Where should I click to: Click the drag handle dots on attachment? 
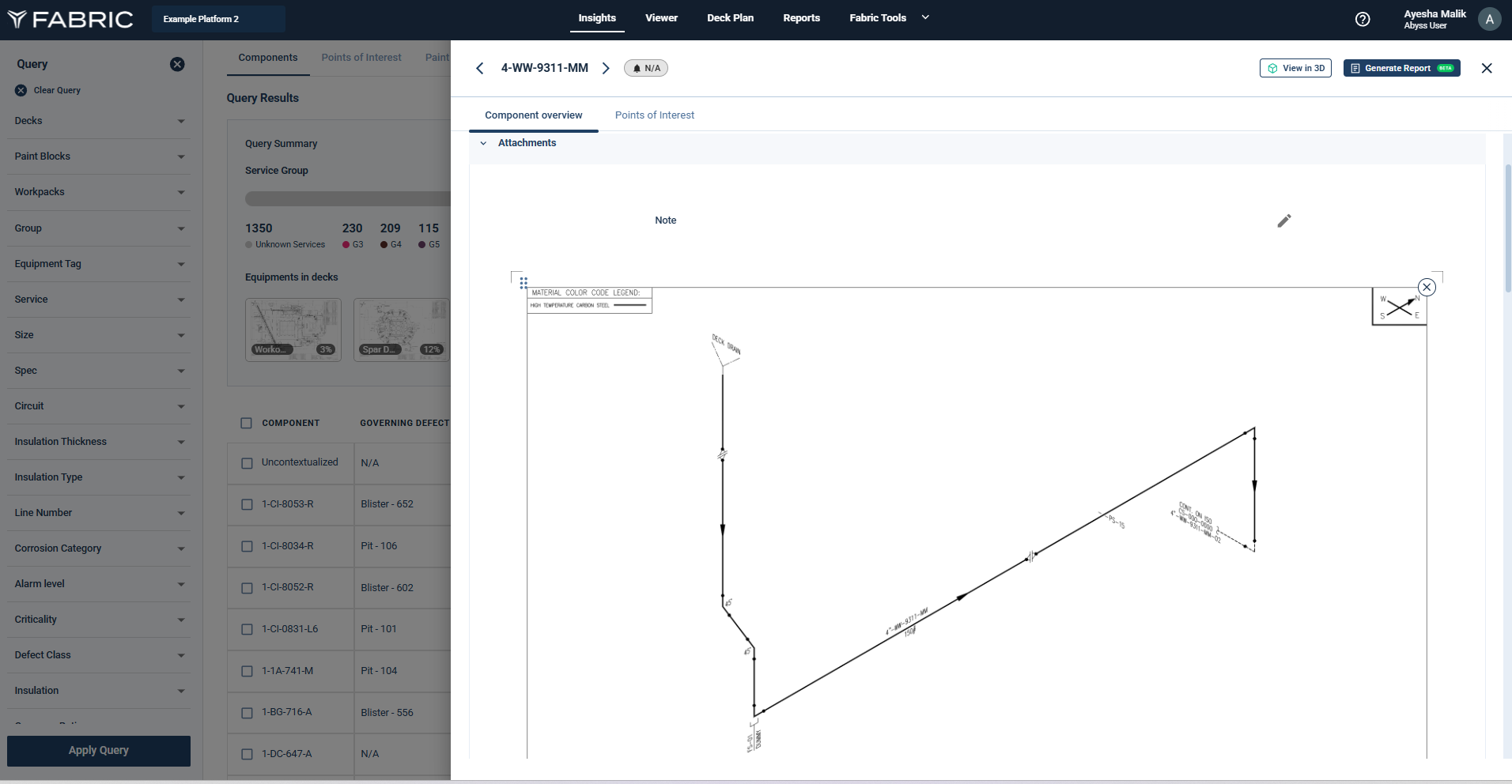524,282
